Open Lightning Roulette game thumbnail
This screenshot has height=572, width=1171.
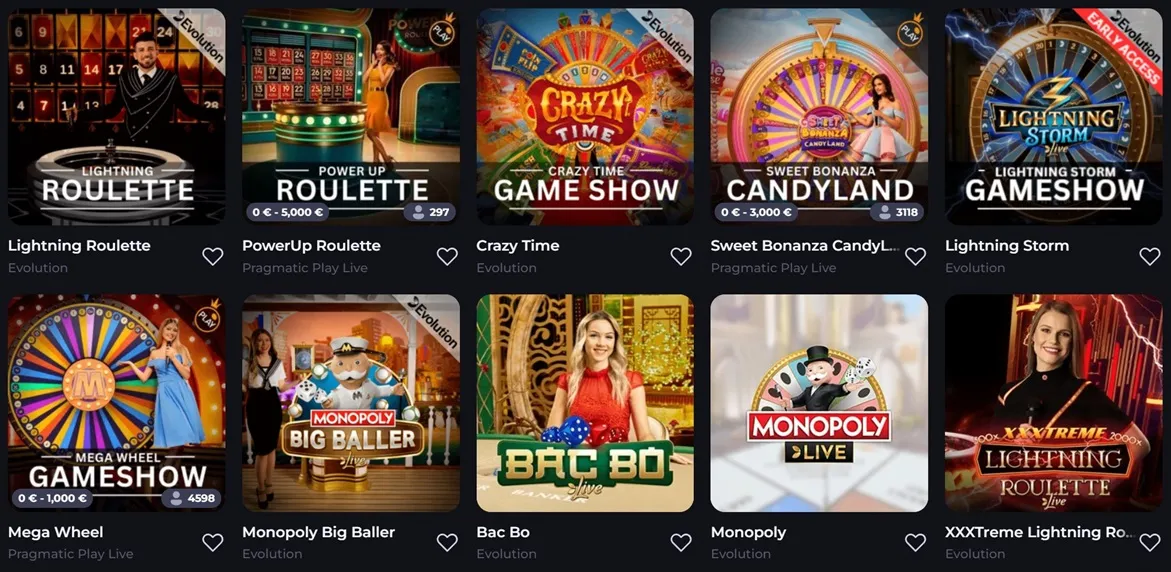tap(117, 116)
